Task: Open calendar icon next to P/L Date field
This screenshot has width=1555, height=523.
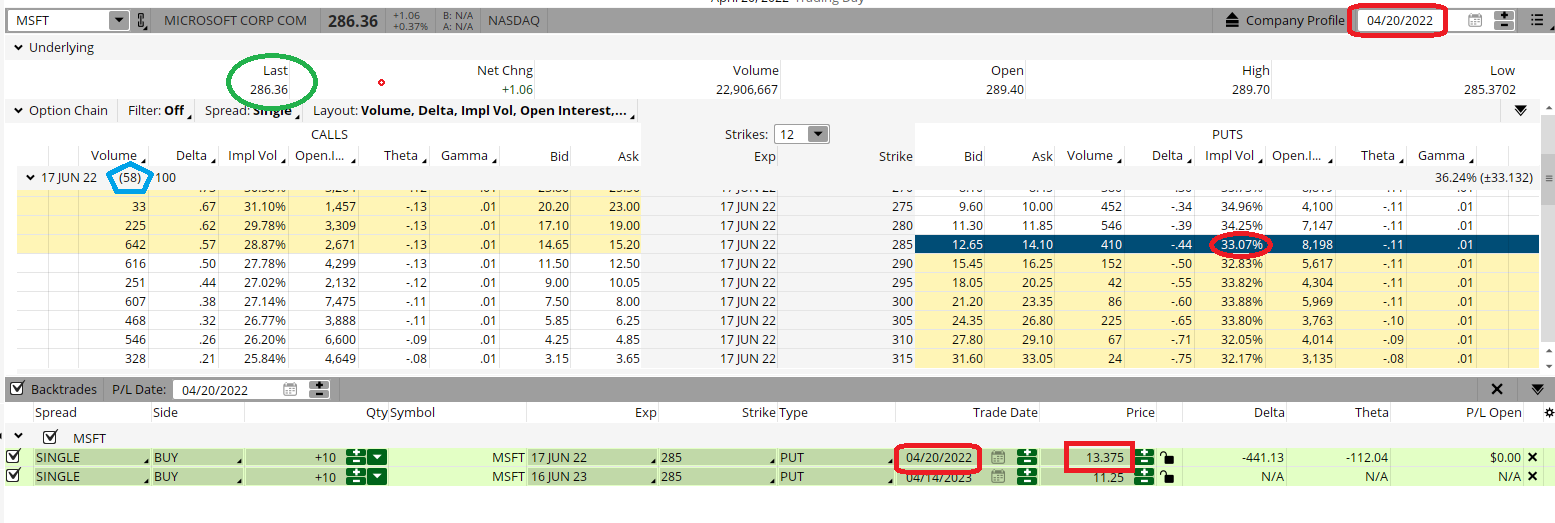Action: click(x=290, y=389)
